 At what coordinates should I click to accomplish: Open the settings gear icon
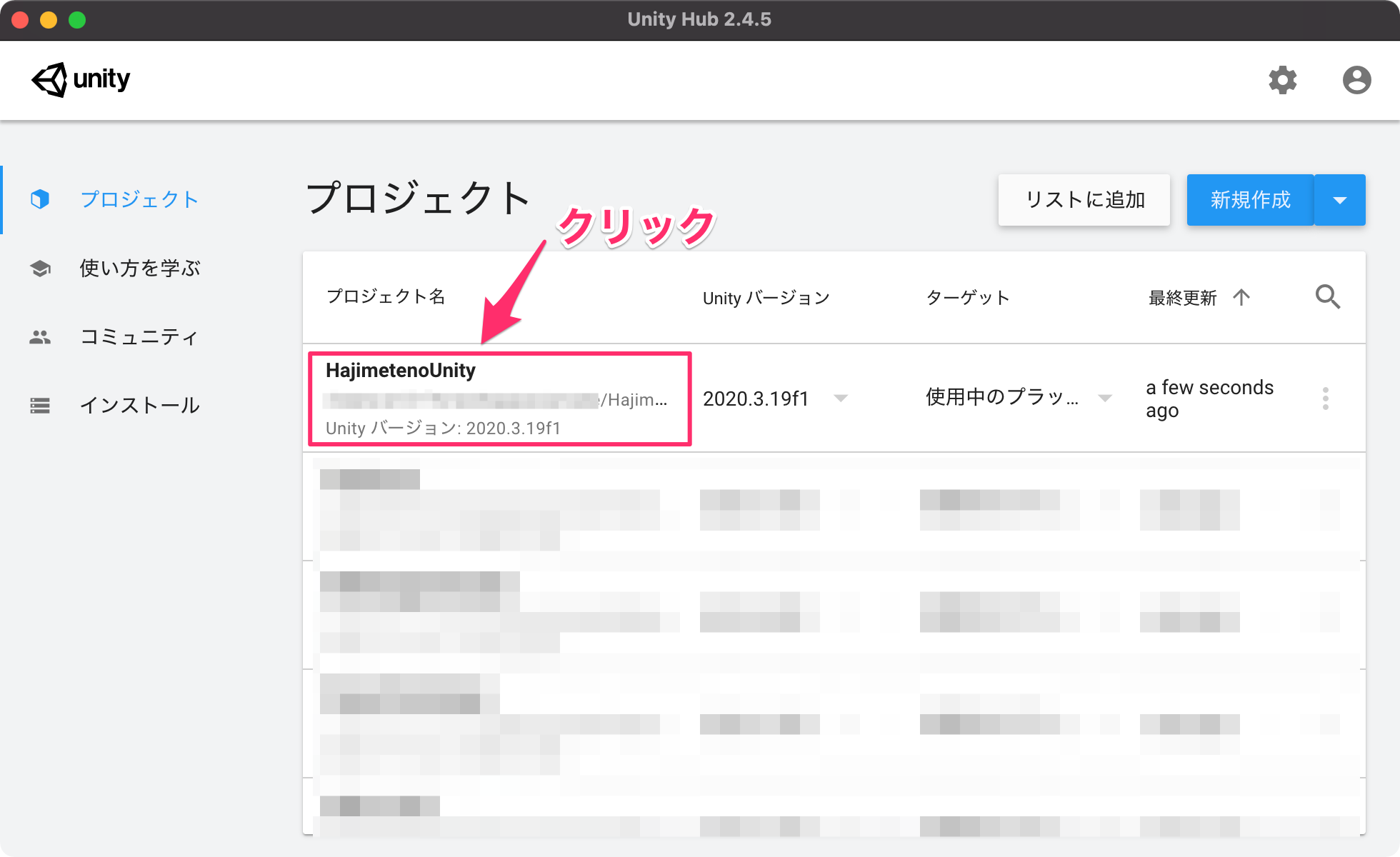point(1283,80)
